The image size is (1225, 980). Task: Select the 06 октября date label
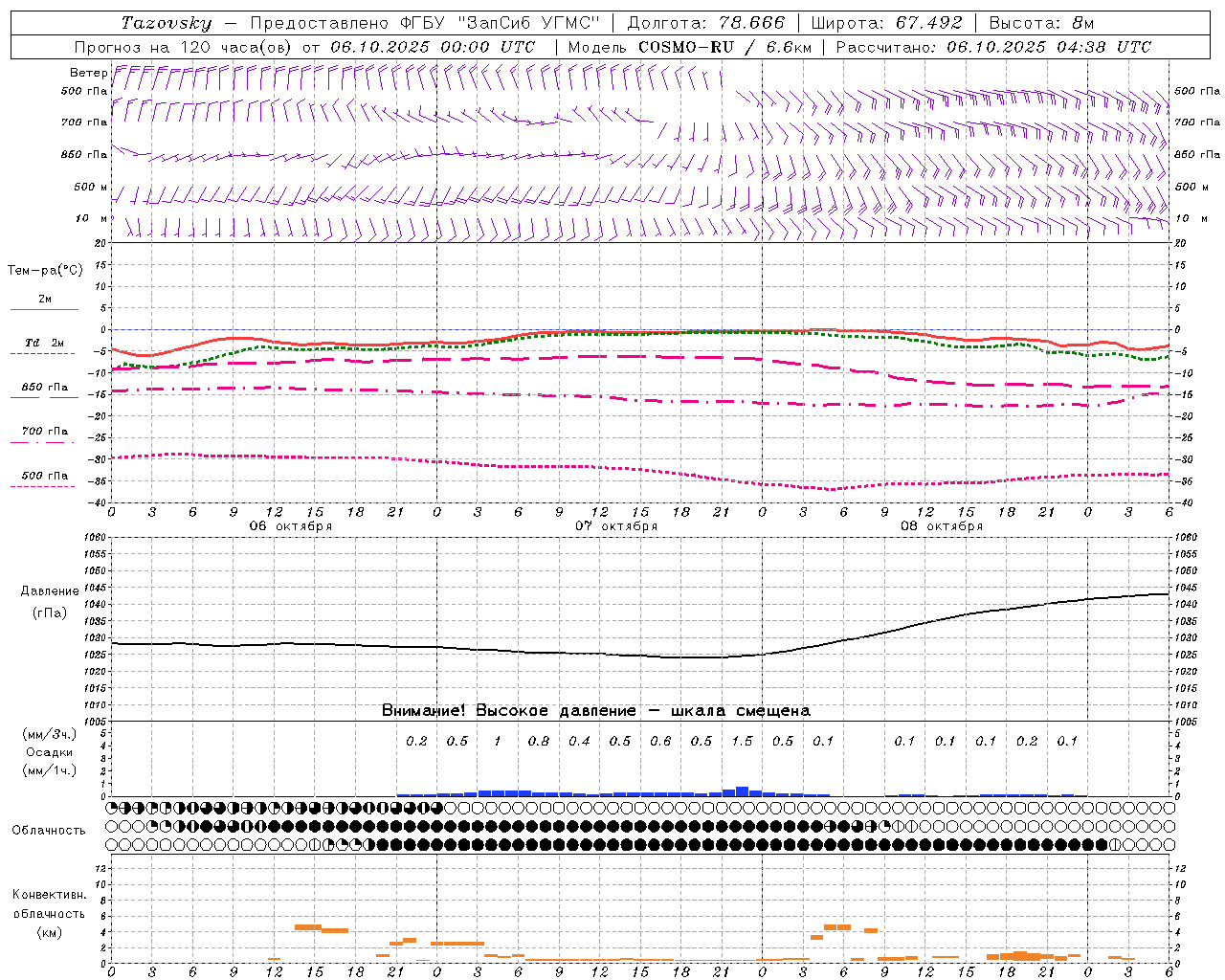point(291,526)
